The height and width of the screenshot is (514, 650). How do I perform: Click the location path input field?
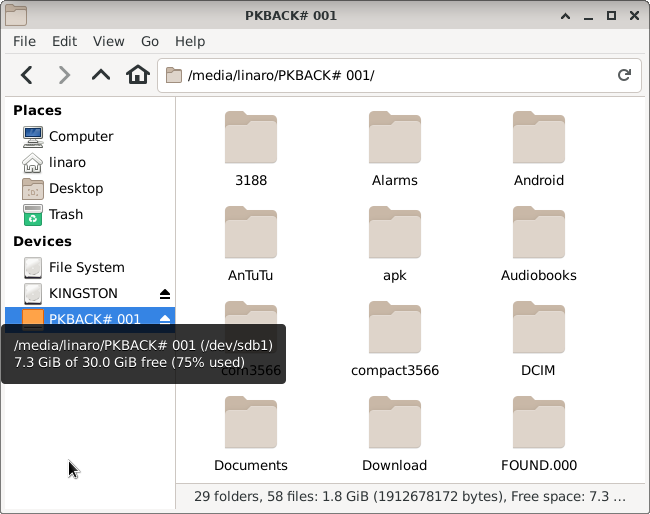point(399,75)
